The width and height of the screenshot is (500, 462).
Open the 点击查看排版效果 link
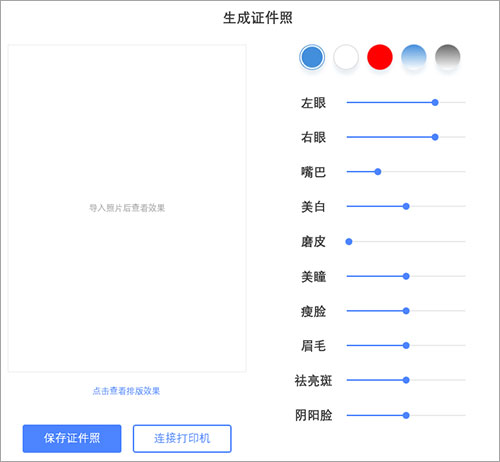[x=126, y=391]
